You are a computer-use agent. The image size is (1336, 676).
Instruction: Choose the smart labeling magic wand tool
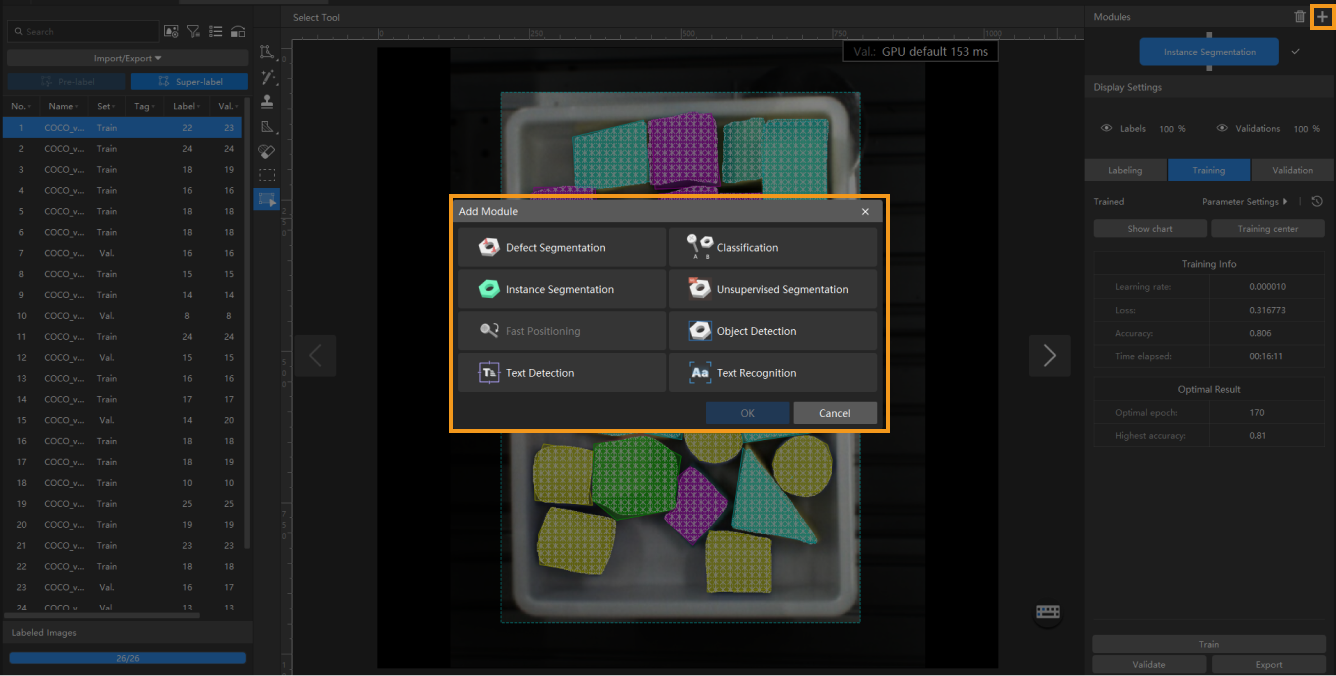click(x=266, y=77)
